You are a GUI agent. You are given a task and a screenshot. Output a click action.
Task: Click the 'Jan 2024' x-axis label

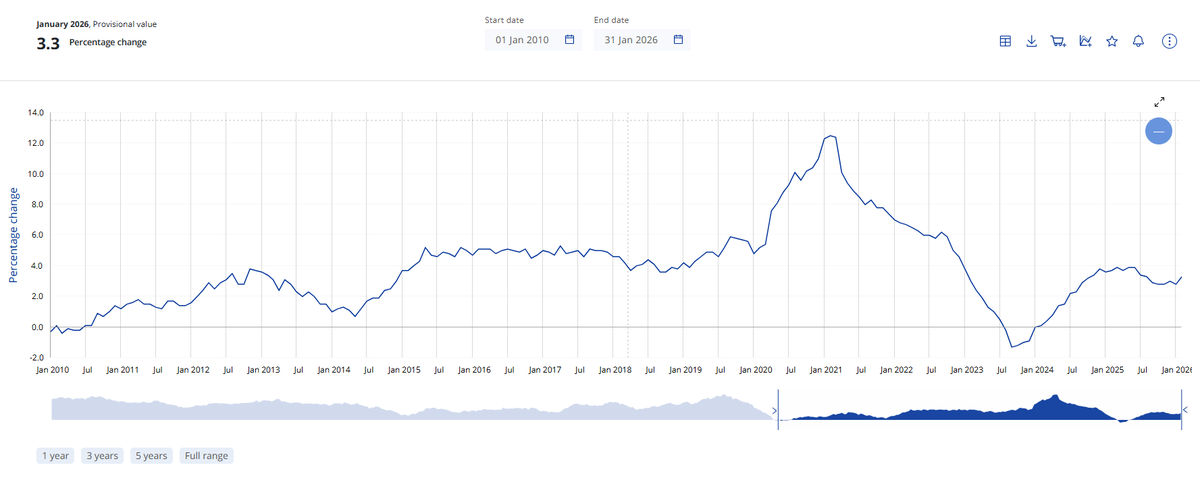click(x=1036, y=370)
